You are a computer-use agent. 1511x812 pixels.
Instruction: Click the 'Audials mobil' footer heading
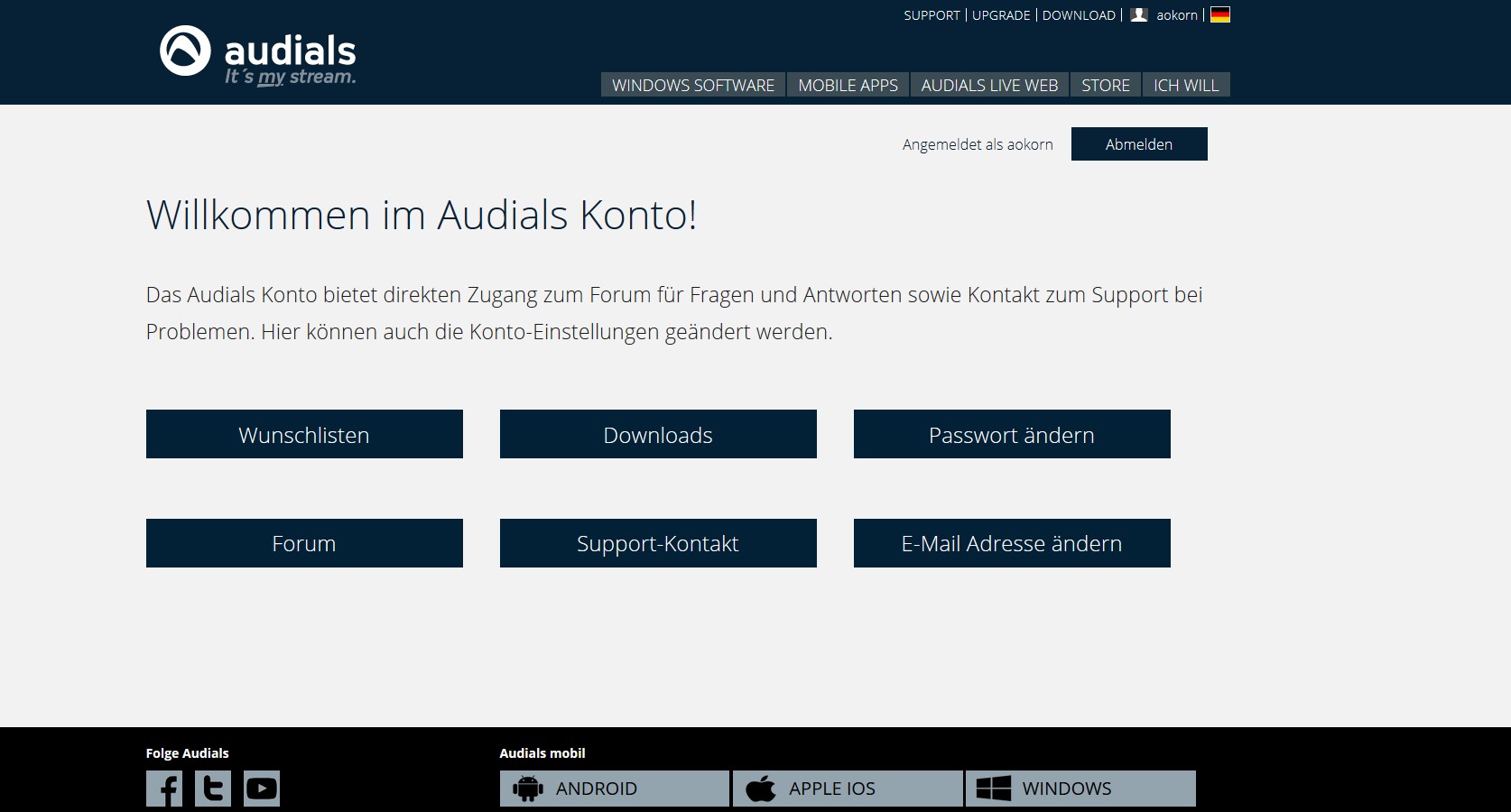point(542,753)
